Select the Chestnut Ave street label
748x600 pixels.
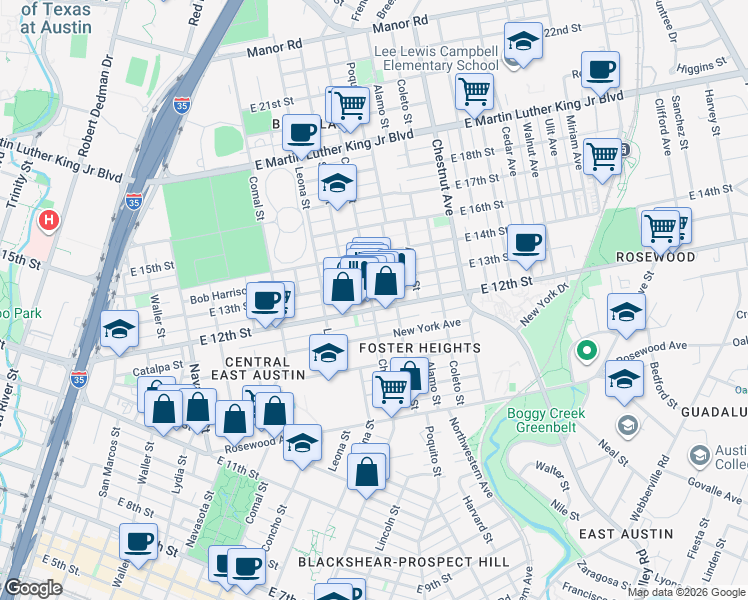point(442,177)
